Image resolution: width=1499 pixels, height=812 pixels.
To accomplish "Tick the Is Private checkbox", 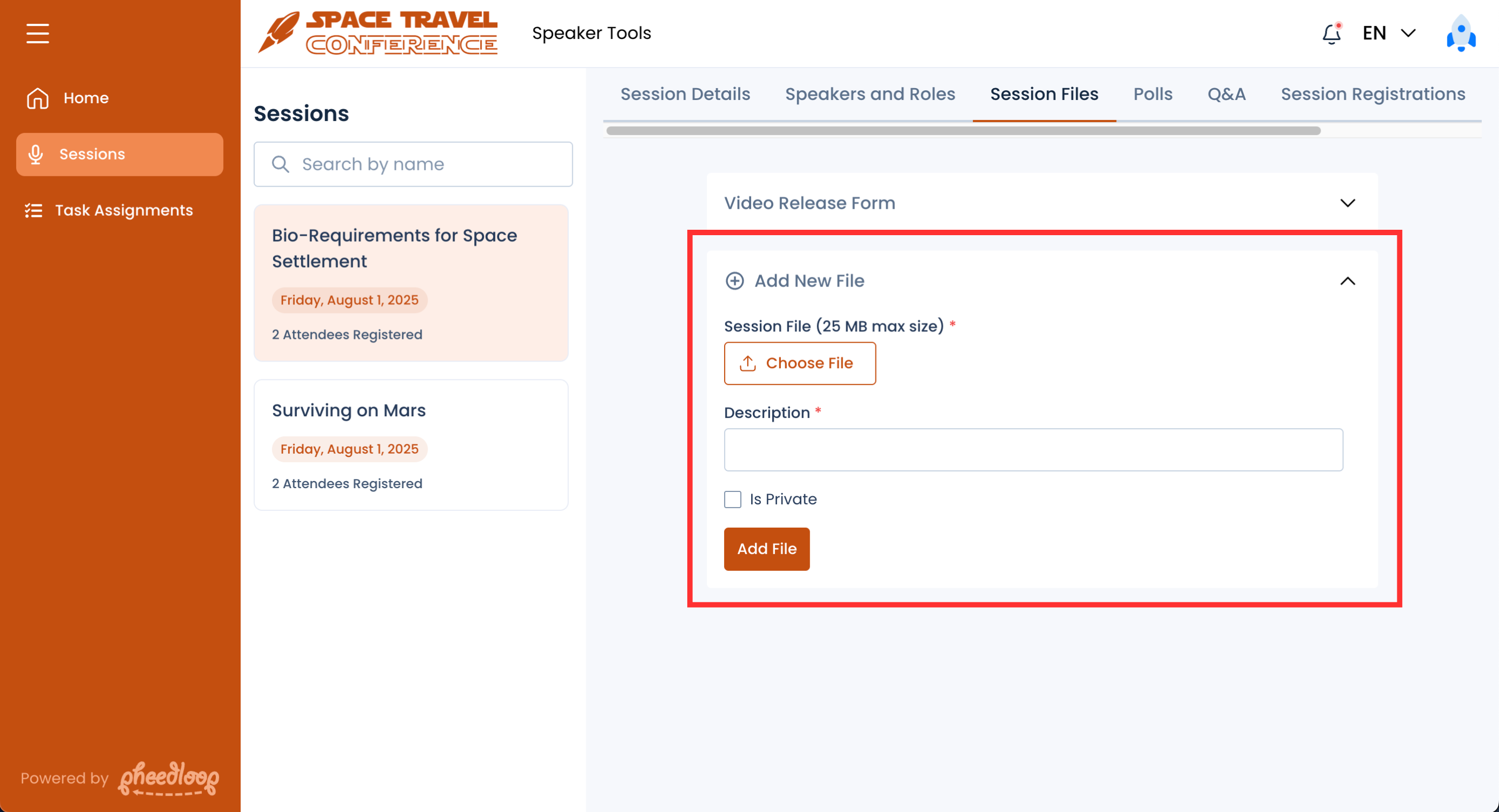I will 733,499.
